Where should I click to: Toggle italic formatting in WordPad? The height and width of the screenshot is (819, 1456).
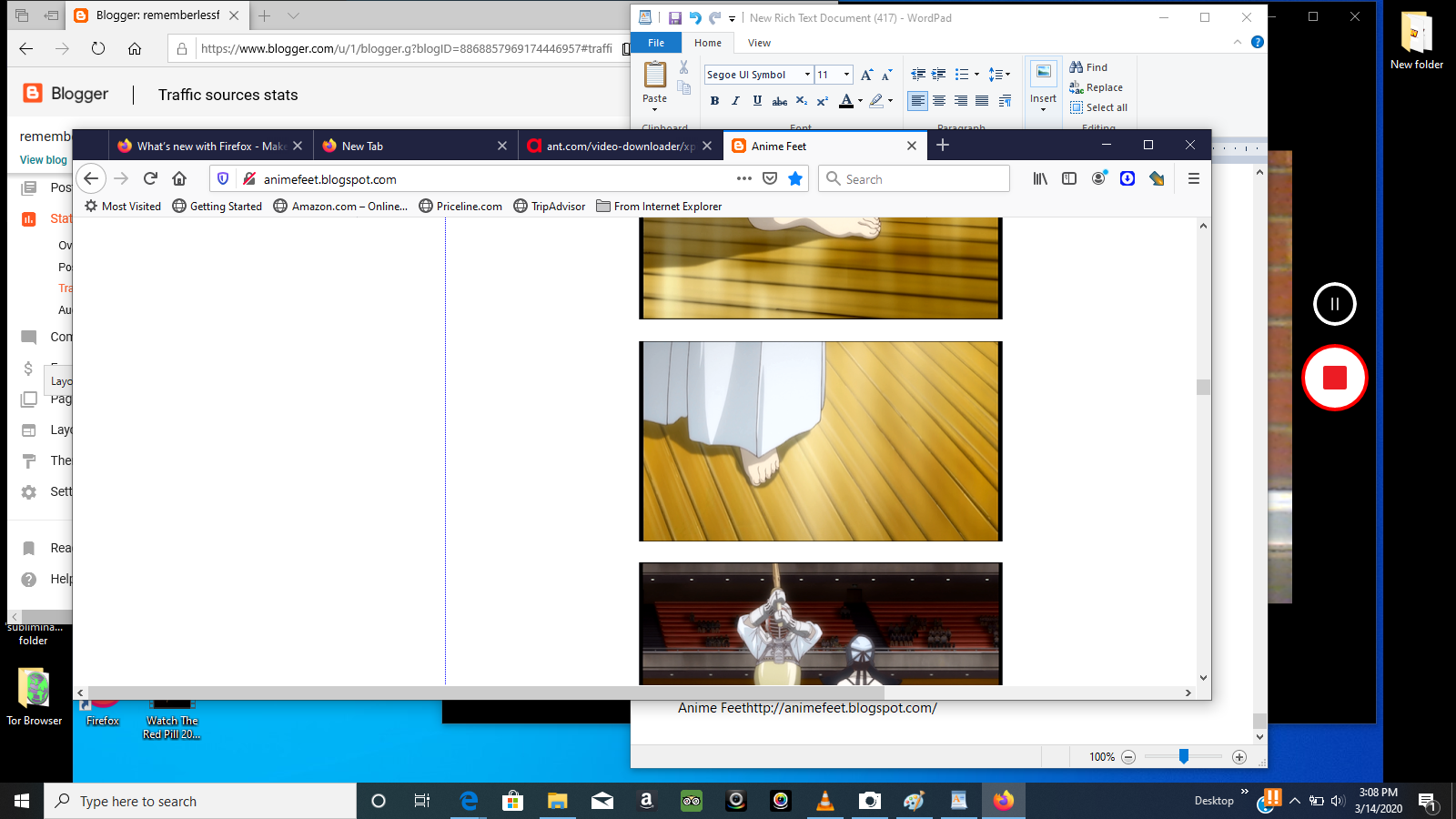pos(736,101)
